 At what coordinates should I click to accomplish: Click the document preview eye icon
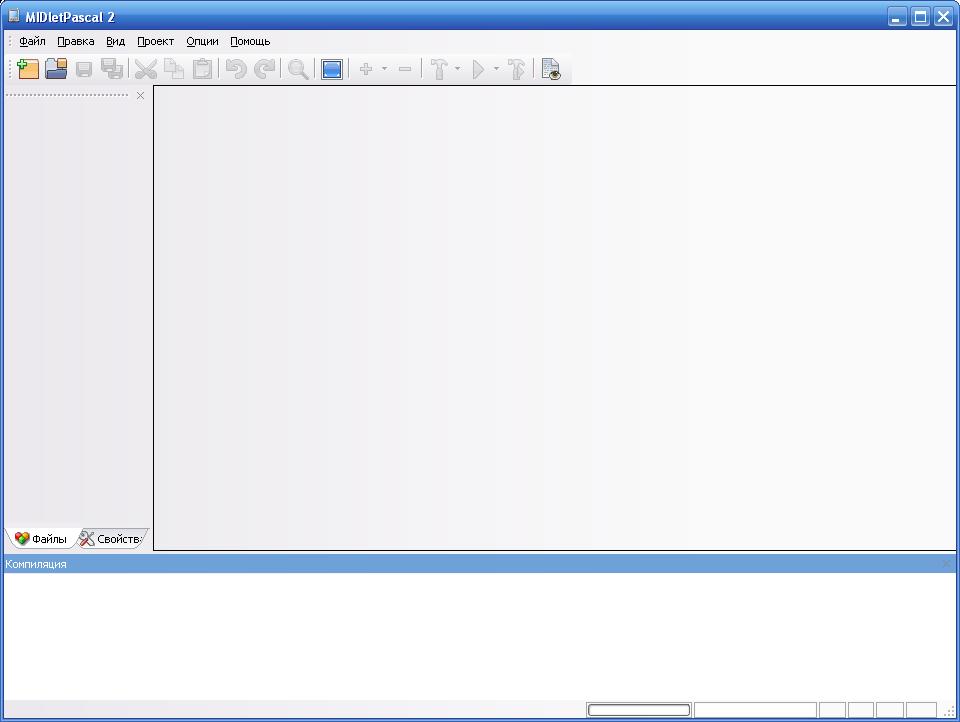tap(551, 69)
